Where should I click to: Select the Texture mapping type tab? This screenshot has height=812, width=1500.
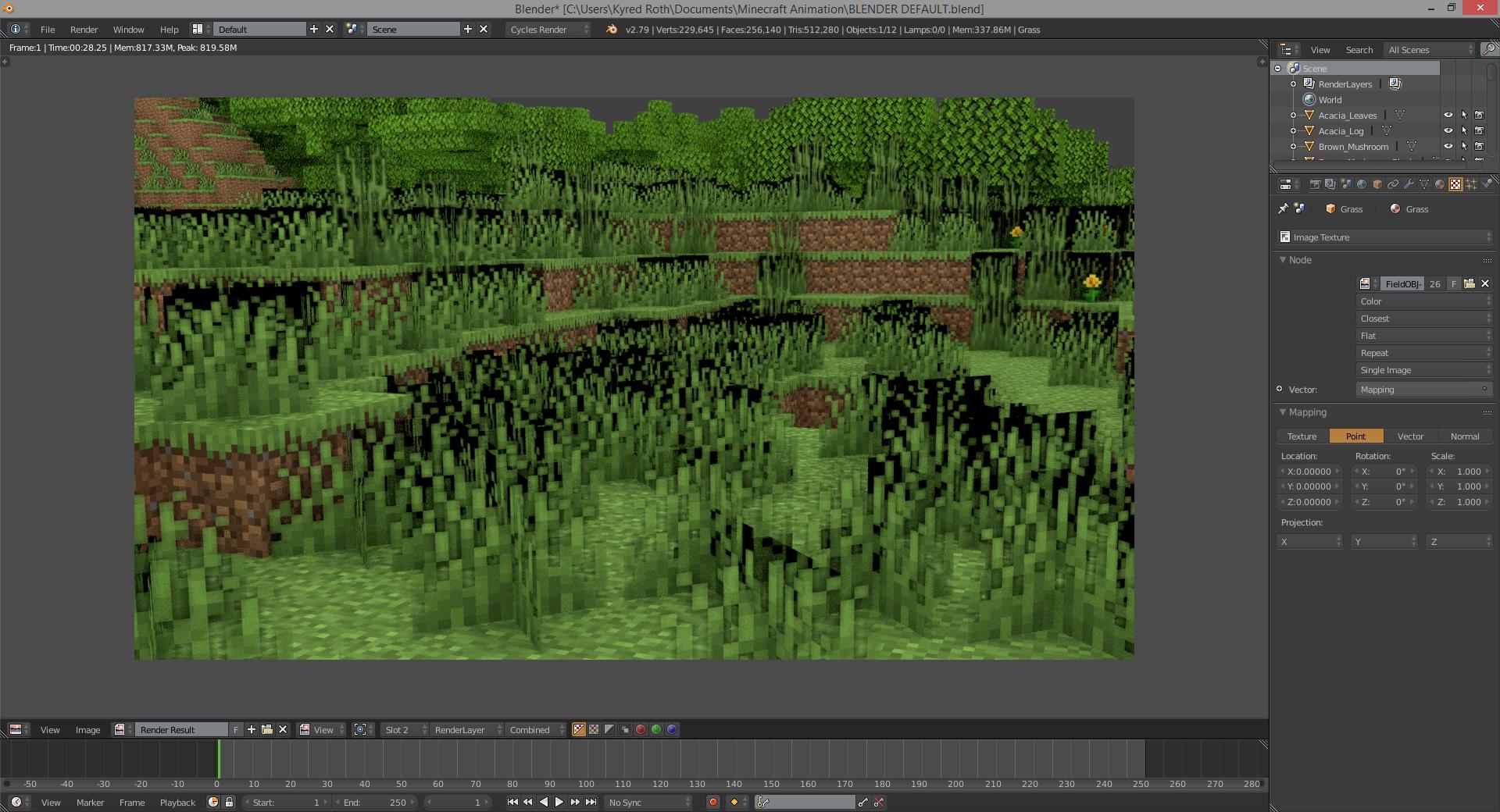[1302, 436]
